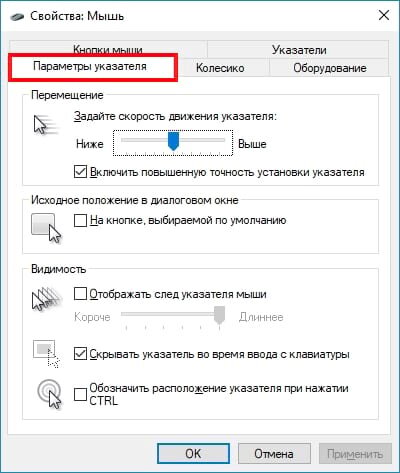The height and width of the screenshot is (473, 400).
Task: Open the Указатели tab
Action: click(299, 50)
